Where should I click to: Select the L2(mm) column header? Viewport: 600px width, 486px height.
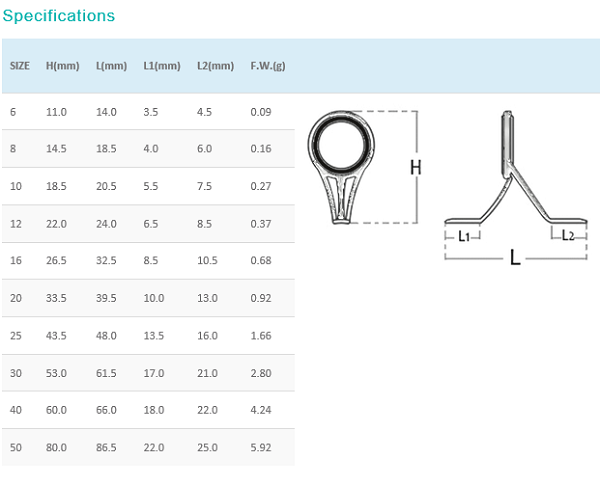click(x=215, y=66)
